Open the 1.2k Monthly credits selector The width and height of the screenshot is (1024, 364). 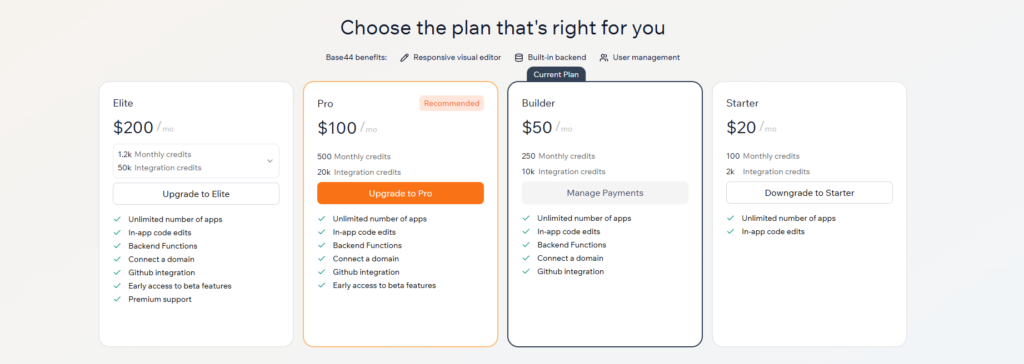[196, 161]
